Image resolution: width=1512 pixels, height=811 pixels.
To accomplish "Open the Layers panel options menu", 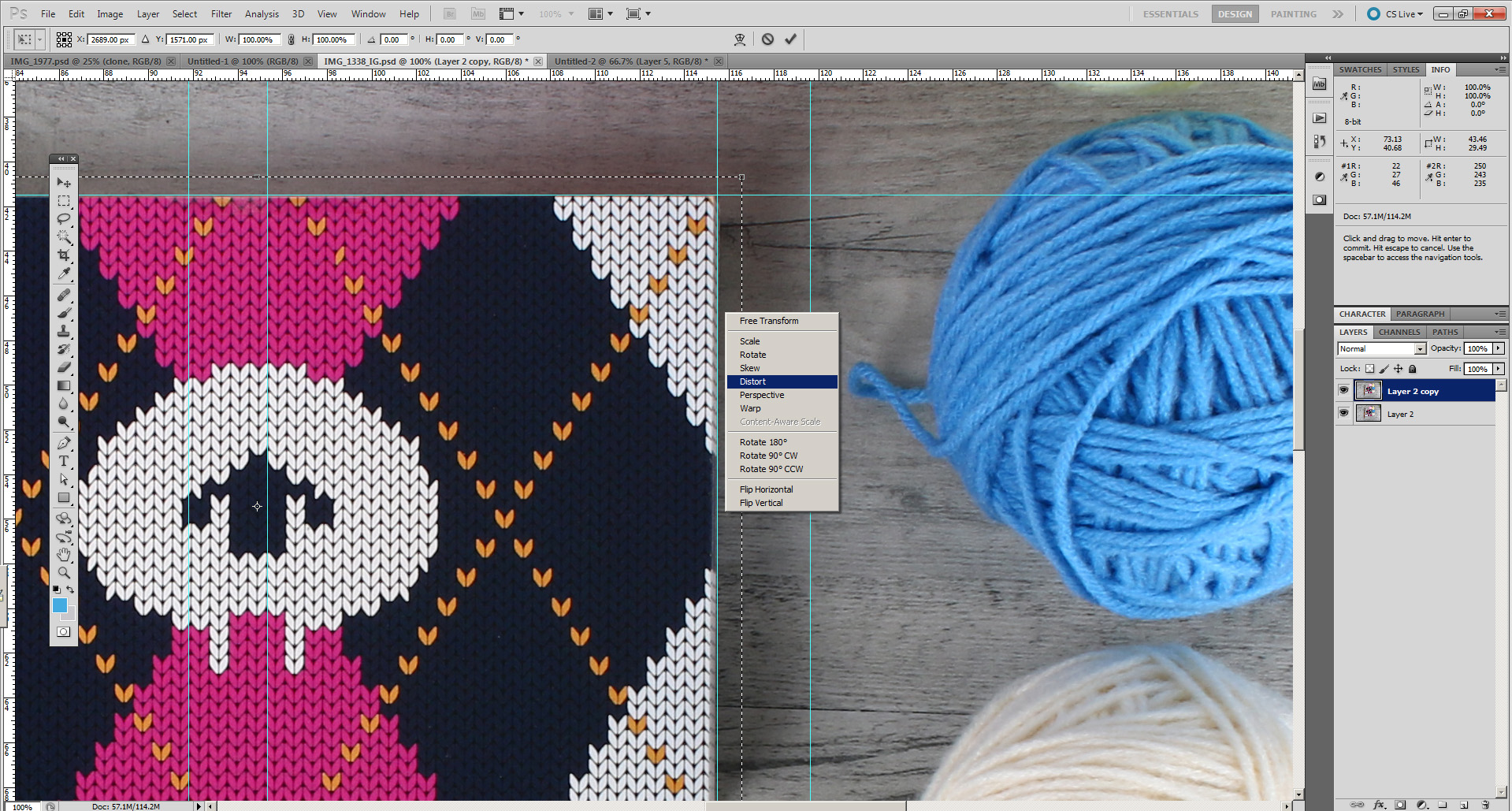I will pyautogui.click(x=1500, y=332).
